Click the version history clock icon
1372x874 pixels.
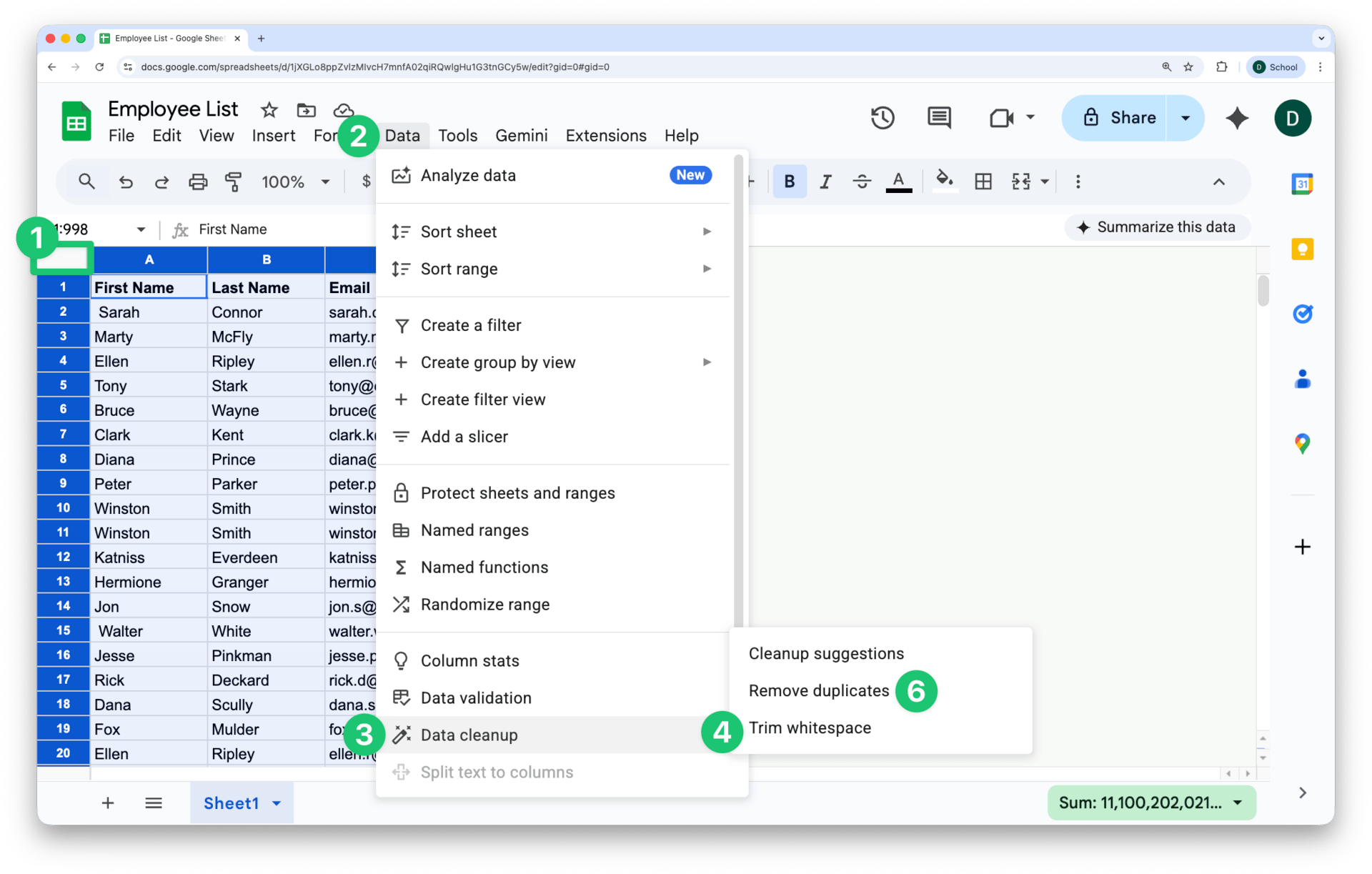pos(883,118)
